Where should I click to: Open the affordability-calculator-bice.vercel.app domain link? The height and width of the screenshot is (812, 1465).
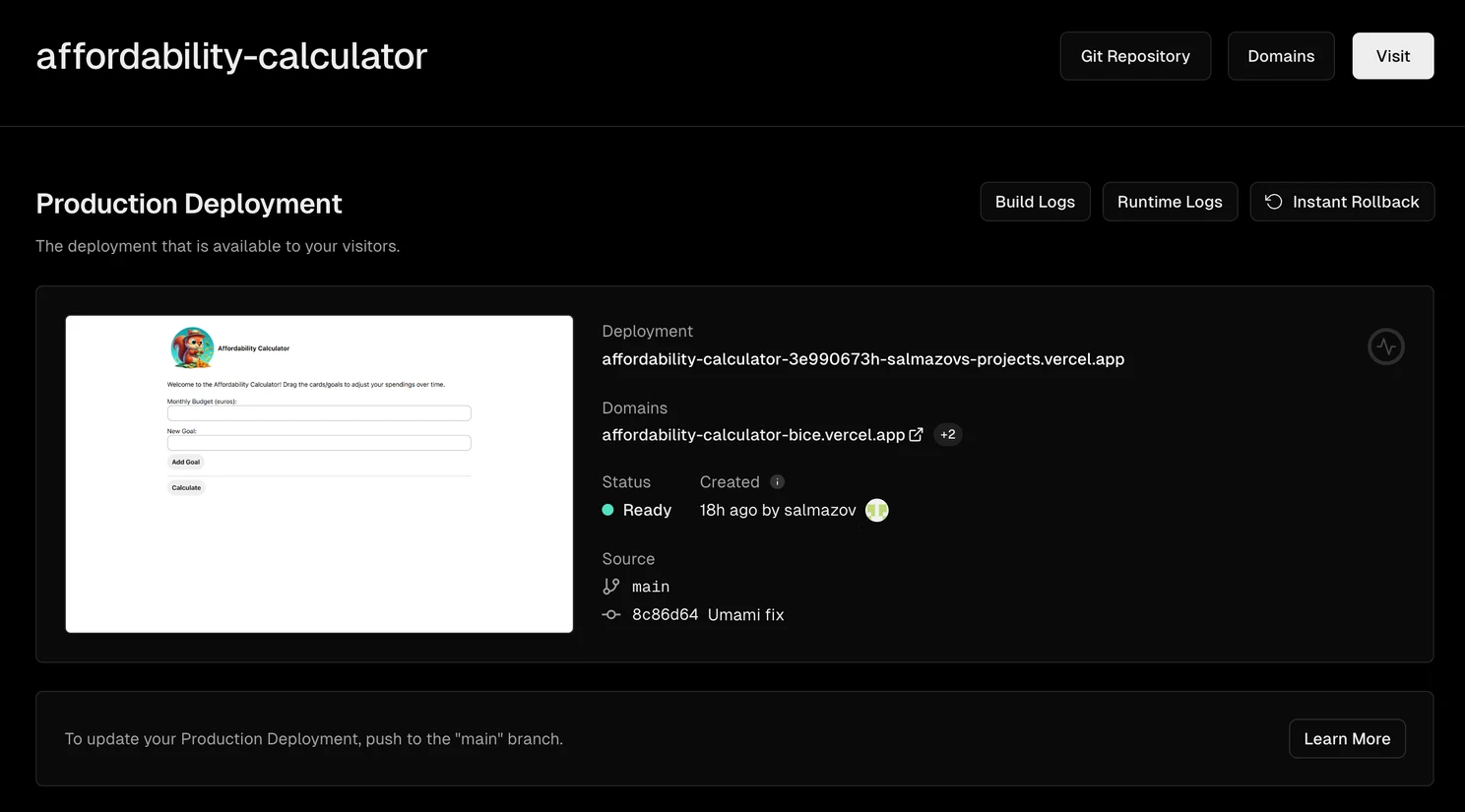point(753,435)
